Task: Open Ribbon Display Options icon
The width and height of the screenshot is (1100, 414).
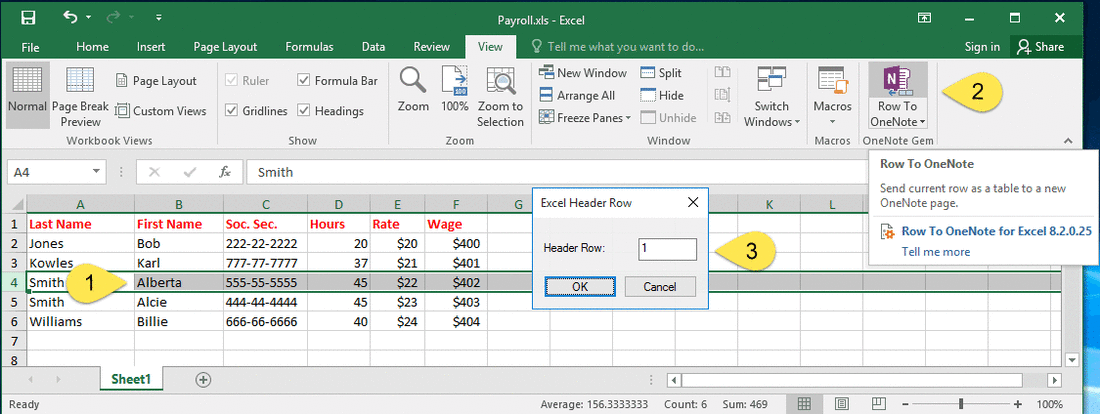Action: (925, 17)
